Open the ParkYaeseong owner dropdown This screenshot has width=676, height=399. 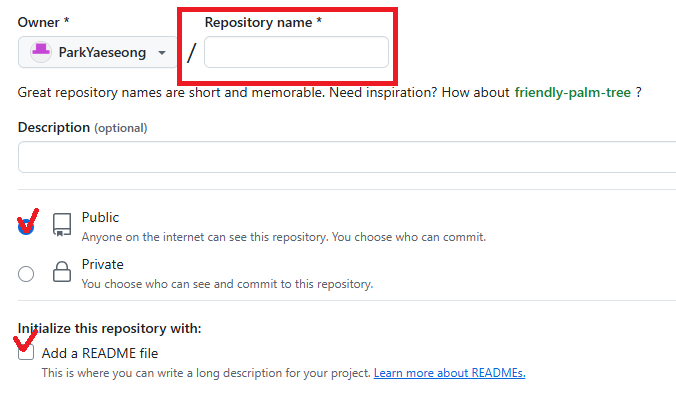tap(98, 52)
